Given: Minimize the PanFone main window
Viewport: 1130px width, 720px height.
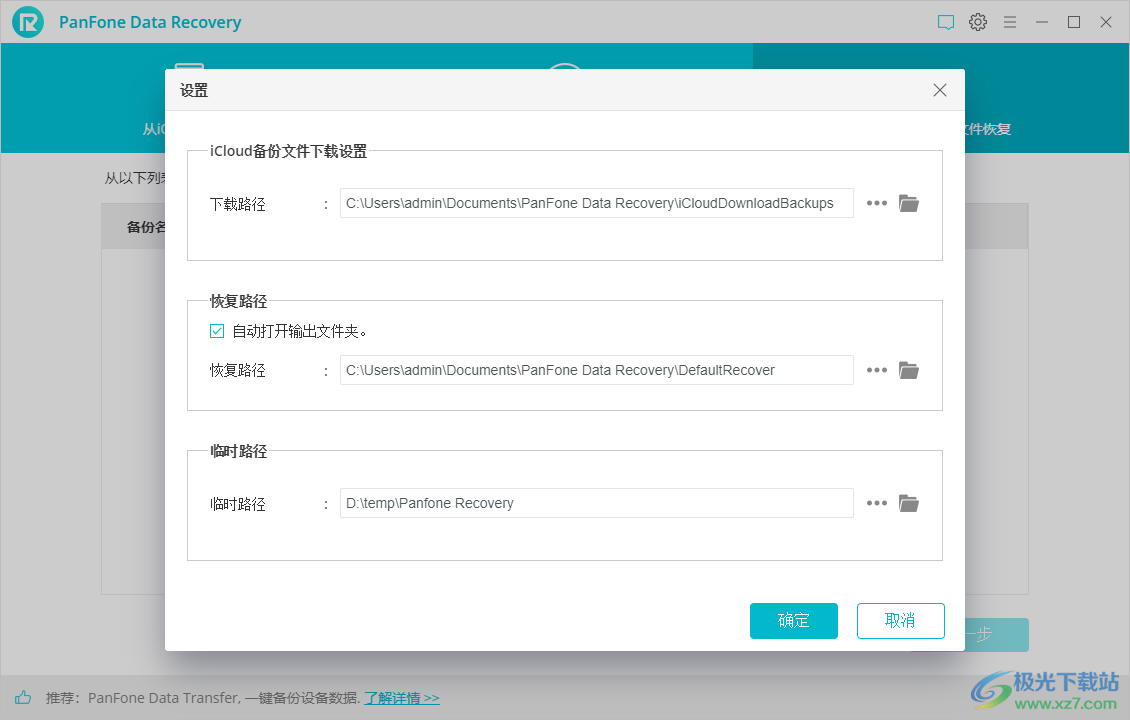Looking at the screenshot, I should [x=1041, y=22].
